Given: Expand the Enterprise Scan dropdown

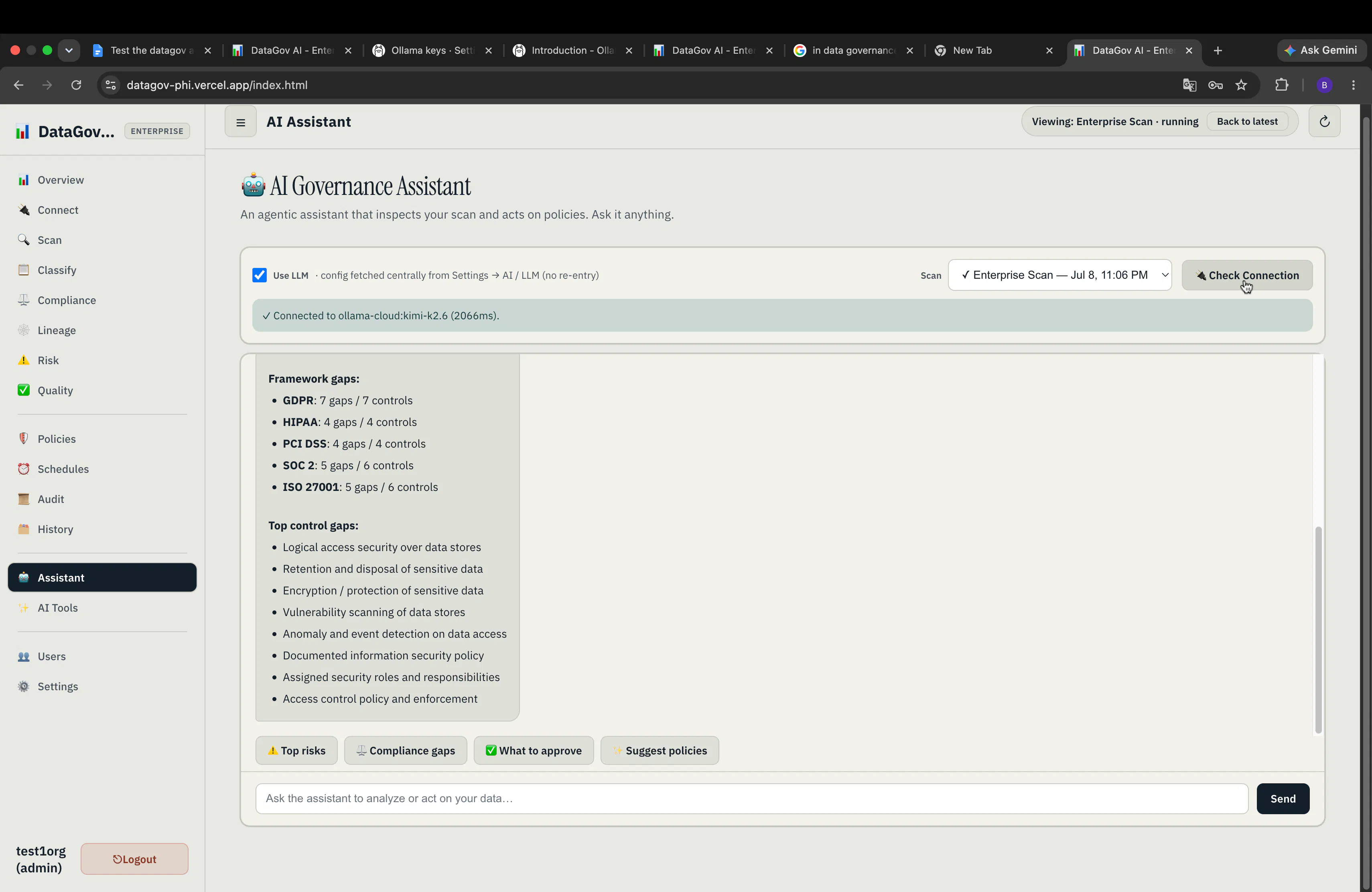Looking at the screenshot, I should tap(1059, 275).
